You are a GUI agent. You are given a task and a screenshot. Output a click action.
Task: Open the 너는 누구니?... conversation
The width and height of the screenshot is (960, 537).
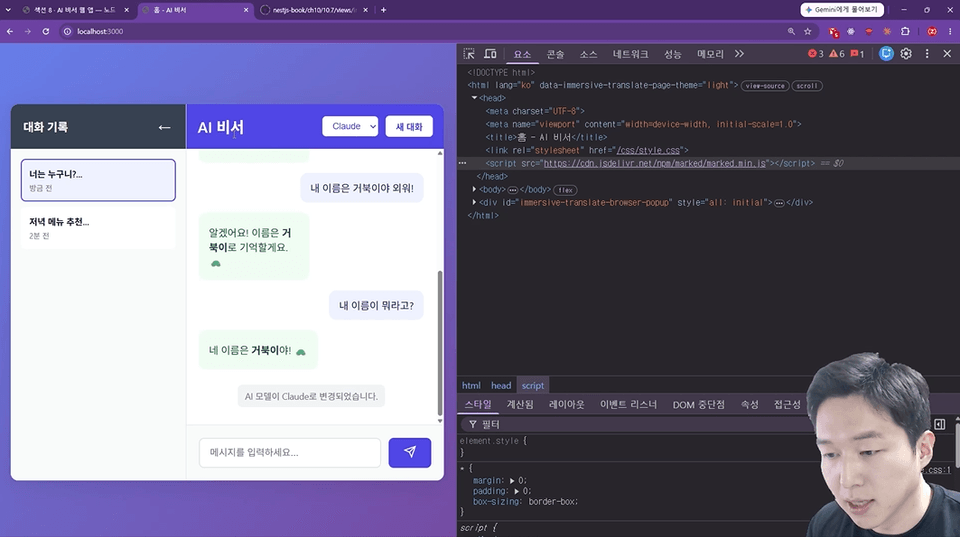(98, 180)
